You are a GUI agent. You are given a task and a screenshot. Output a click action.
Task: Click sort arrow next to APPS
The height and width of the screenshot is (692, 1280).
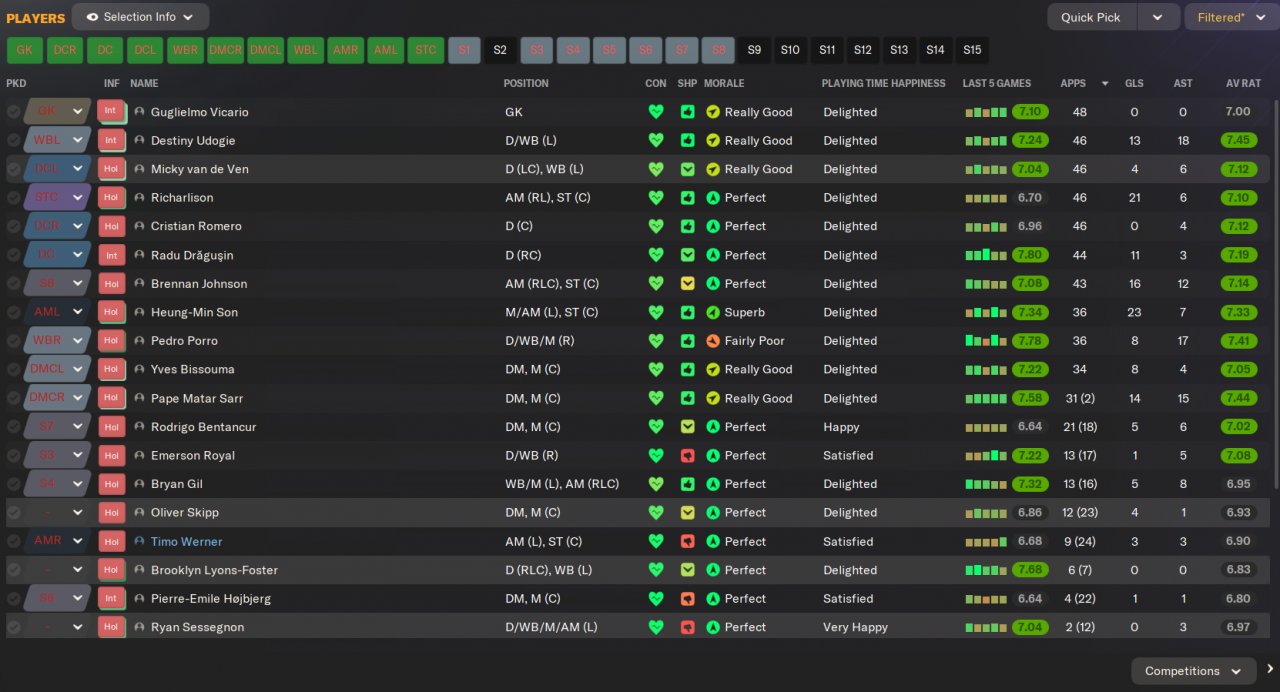coord(1105,84)
